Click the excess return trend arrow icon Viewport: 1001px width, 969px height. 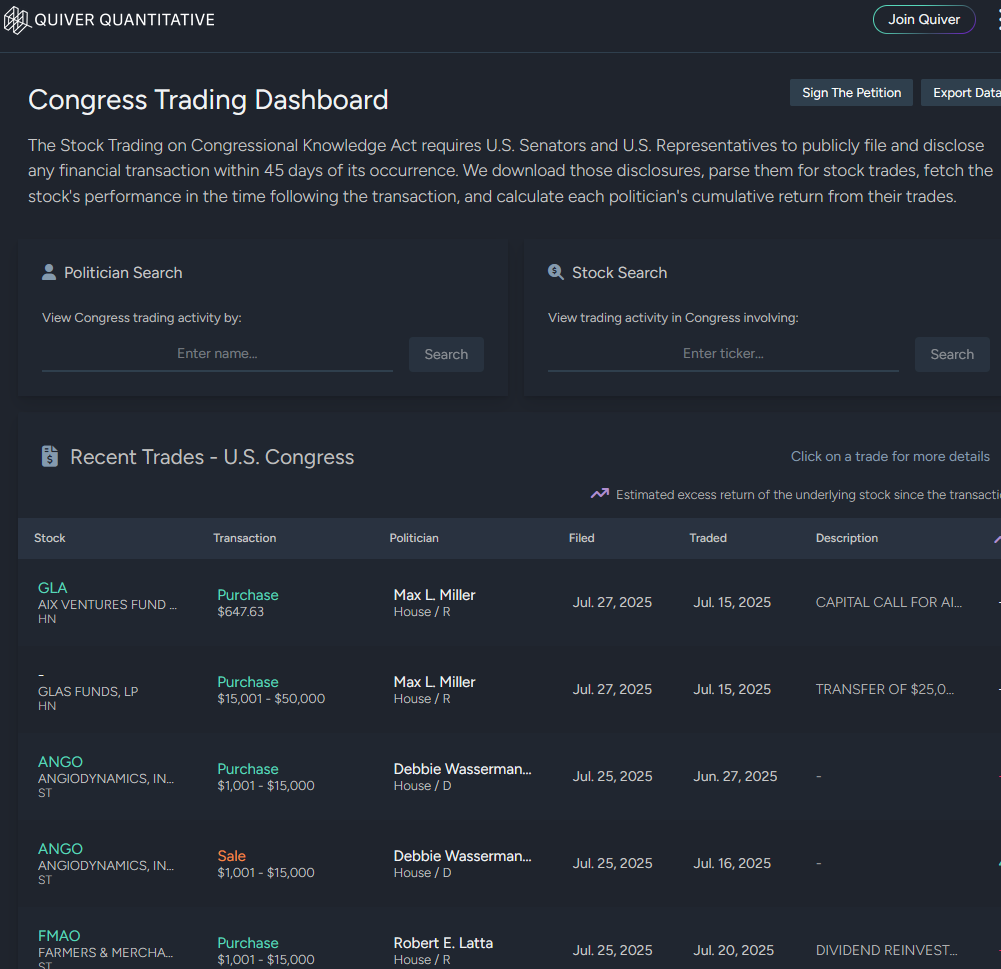point(599,493)
